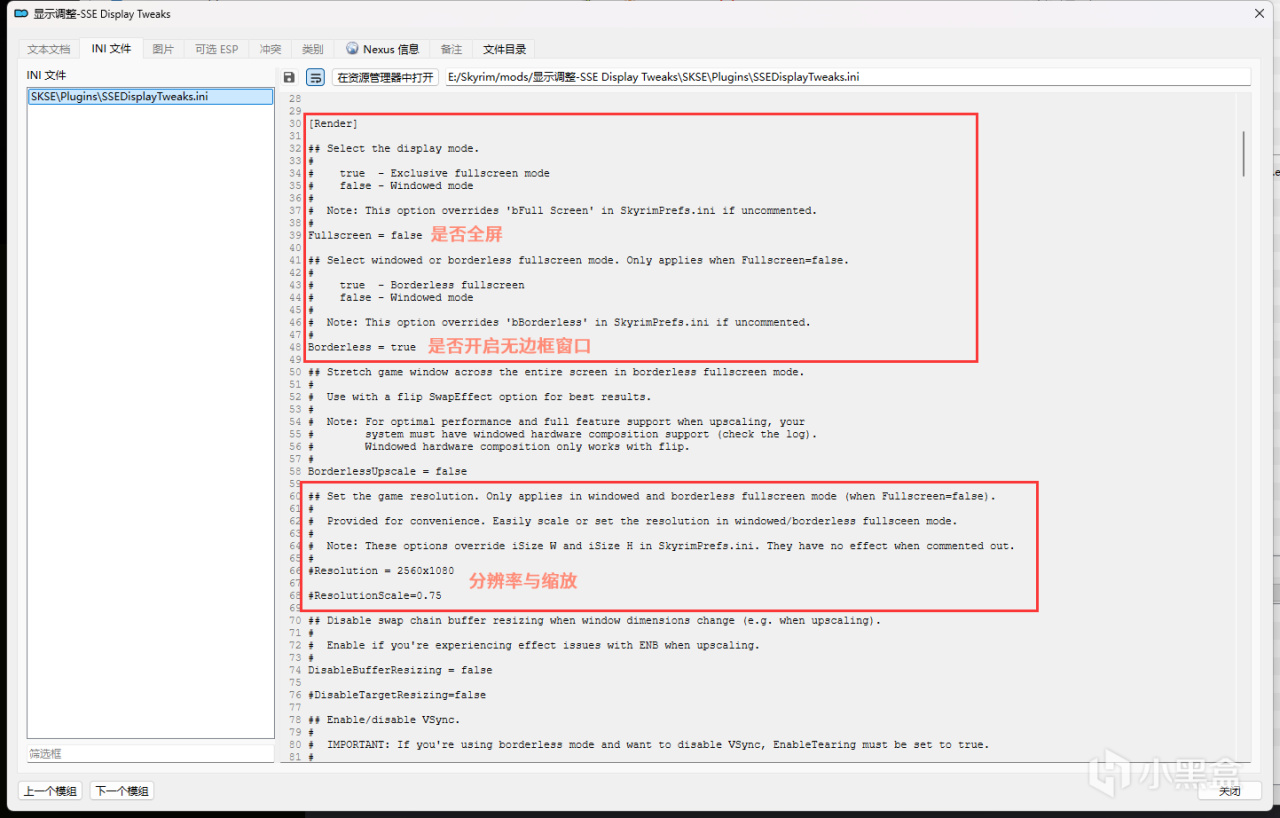
Task: Go to next mod with 下一个模组
Action: [x=122, y=791]
